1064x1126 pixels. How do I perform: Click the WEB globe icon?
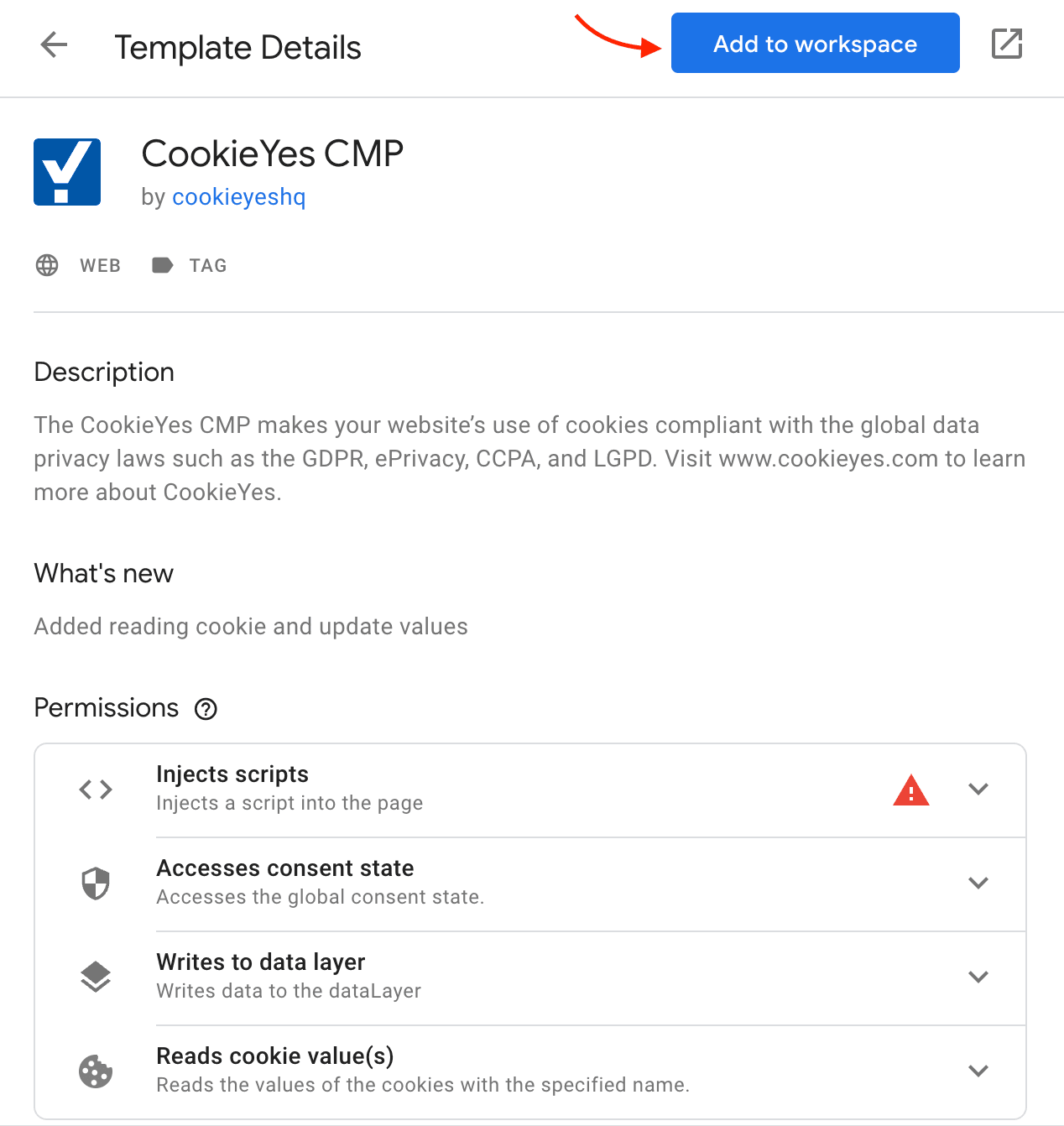pyautogui.click(x=47, y=265)
